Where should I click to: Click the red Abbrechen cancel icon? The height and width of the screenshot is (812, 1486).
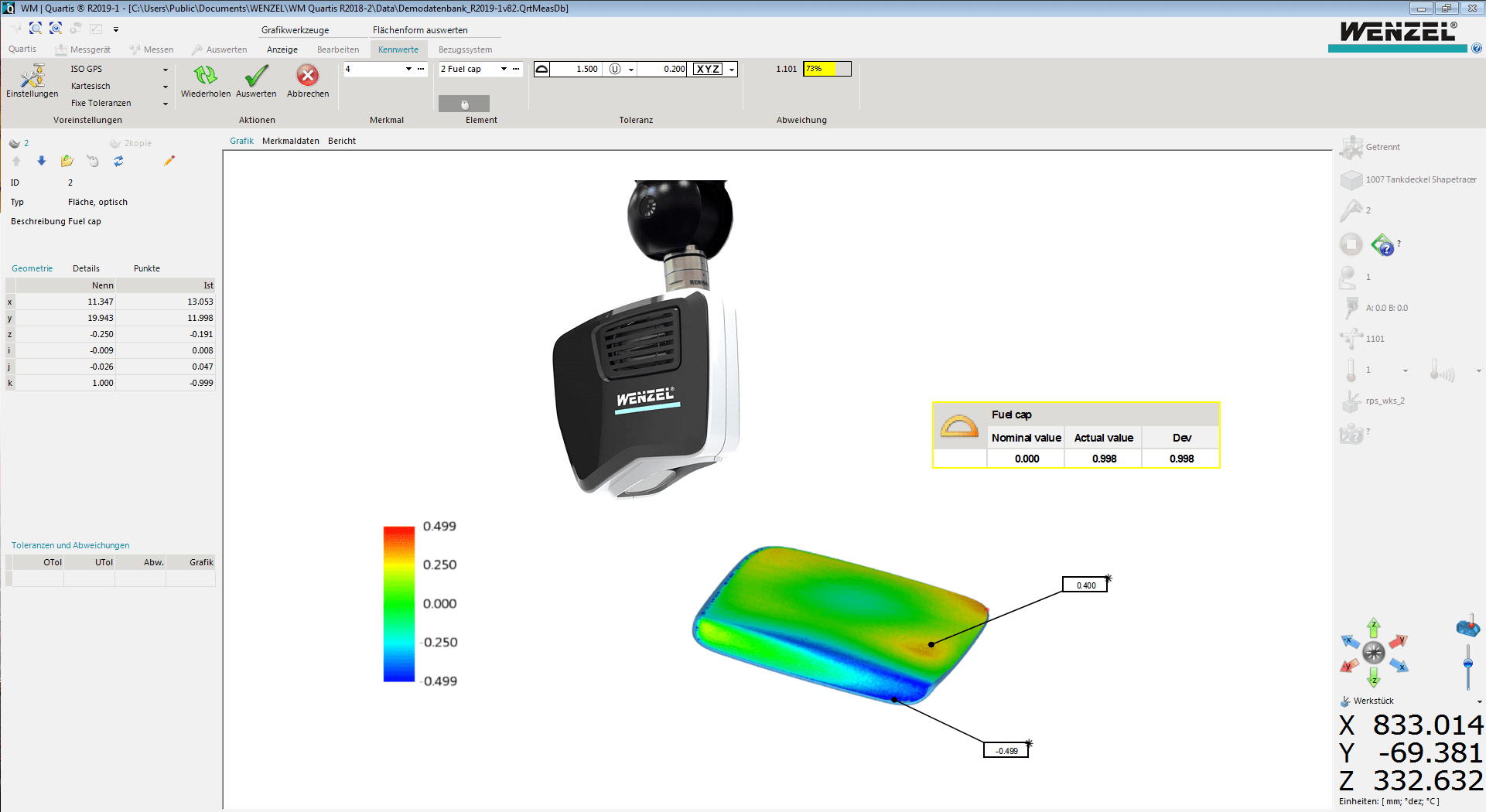[x=308, y=76]
